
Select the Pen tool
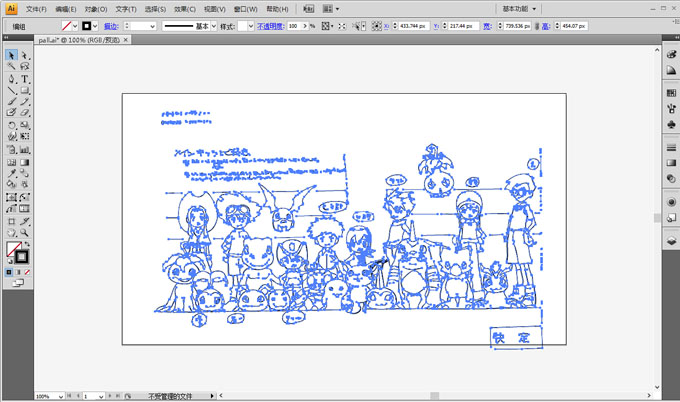(x=11, y=79)
